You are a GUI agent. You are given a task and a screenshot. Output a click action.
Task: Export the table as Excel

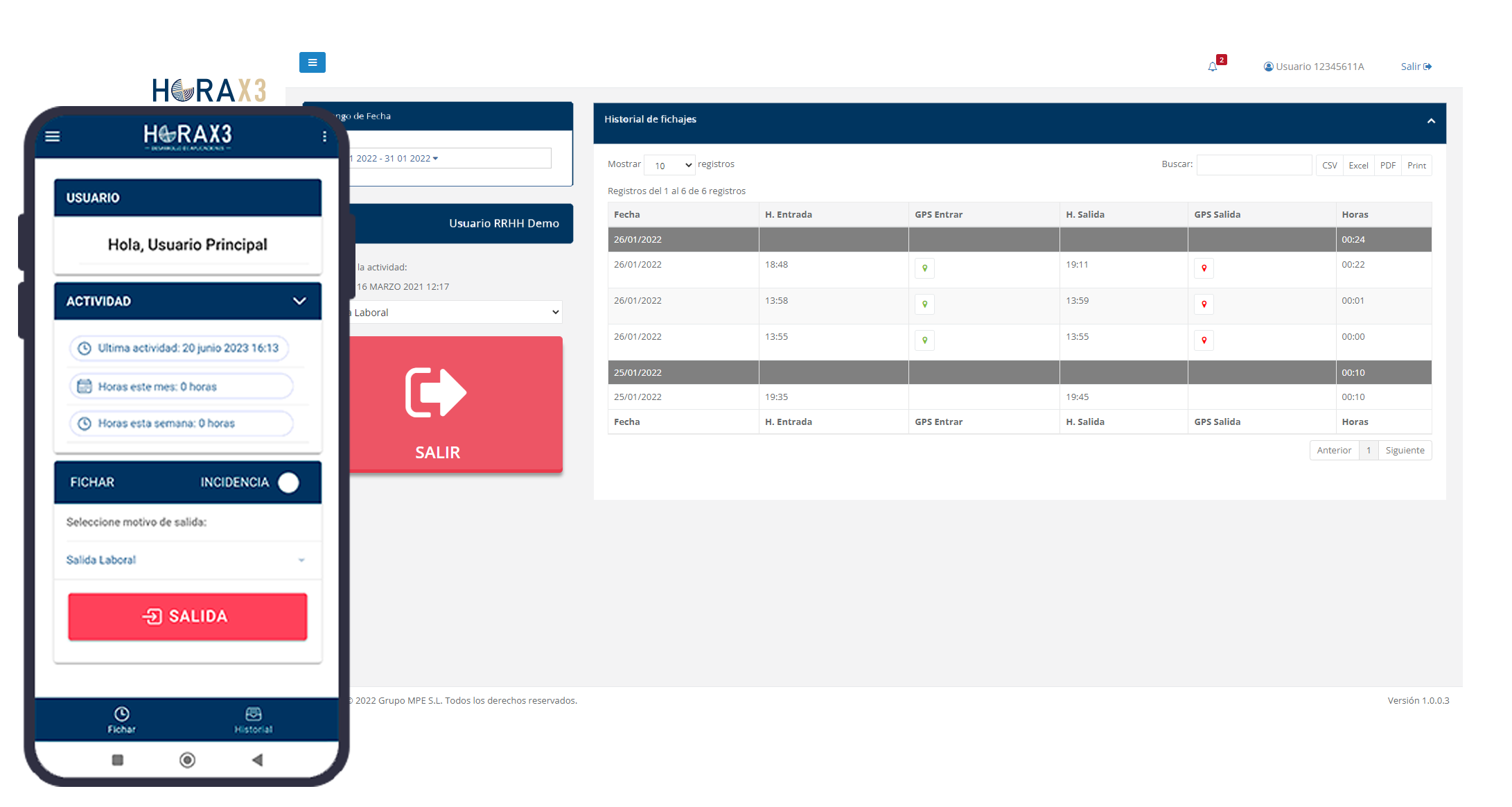pos(1358,166)
